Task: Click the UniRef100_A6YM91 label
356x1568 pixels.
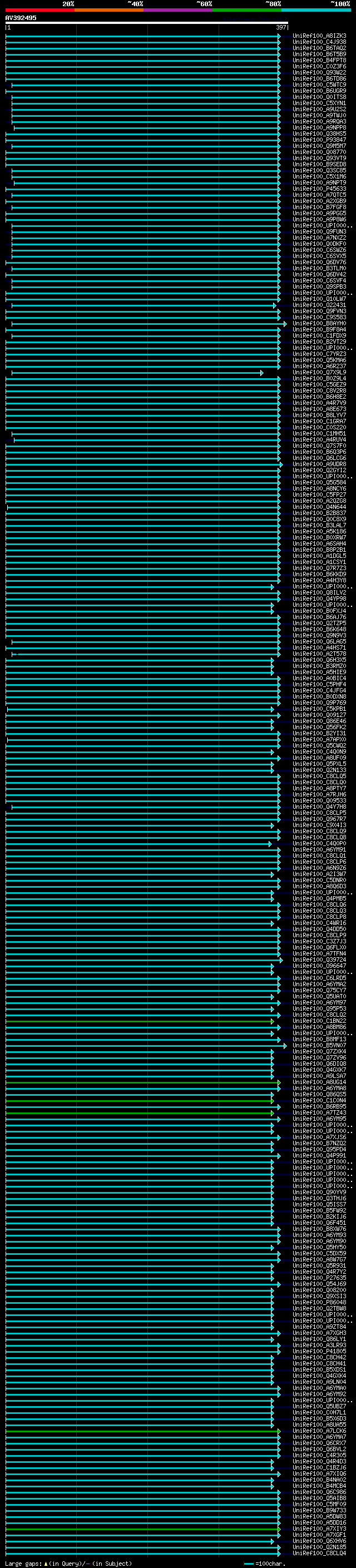Action: 319,850
